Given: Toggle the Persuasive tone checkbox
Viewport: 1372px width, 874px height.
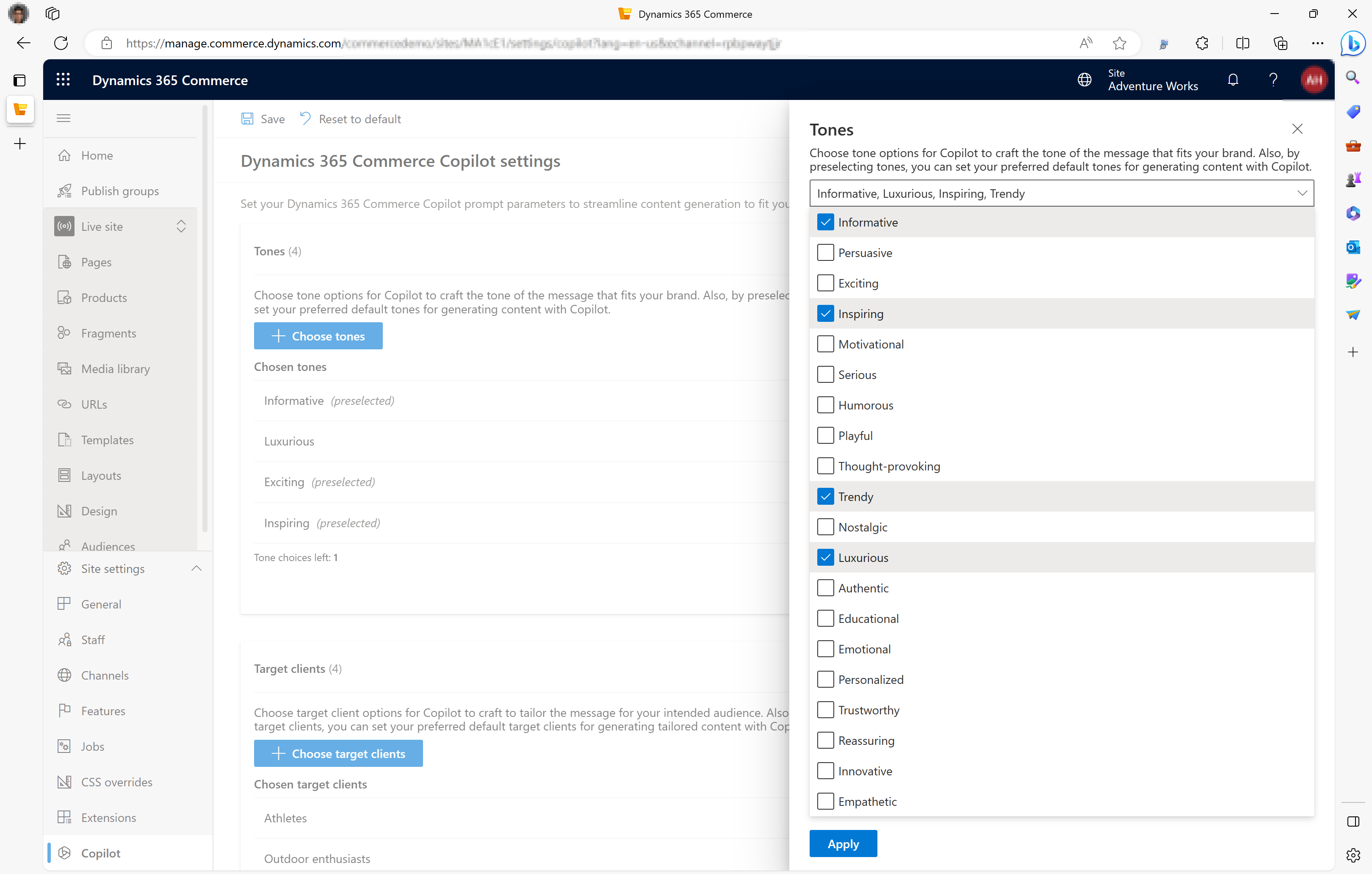Looking at the screenshot, I should point(825,252).
